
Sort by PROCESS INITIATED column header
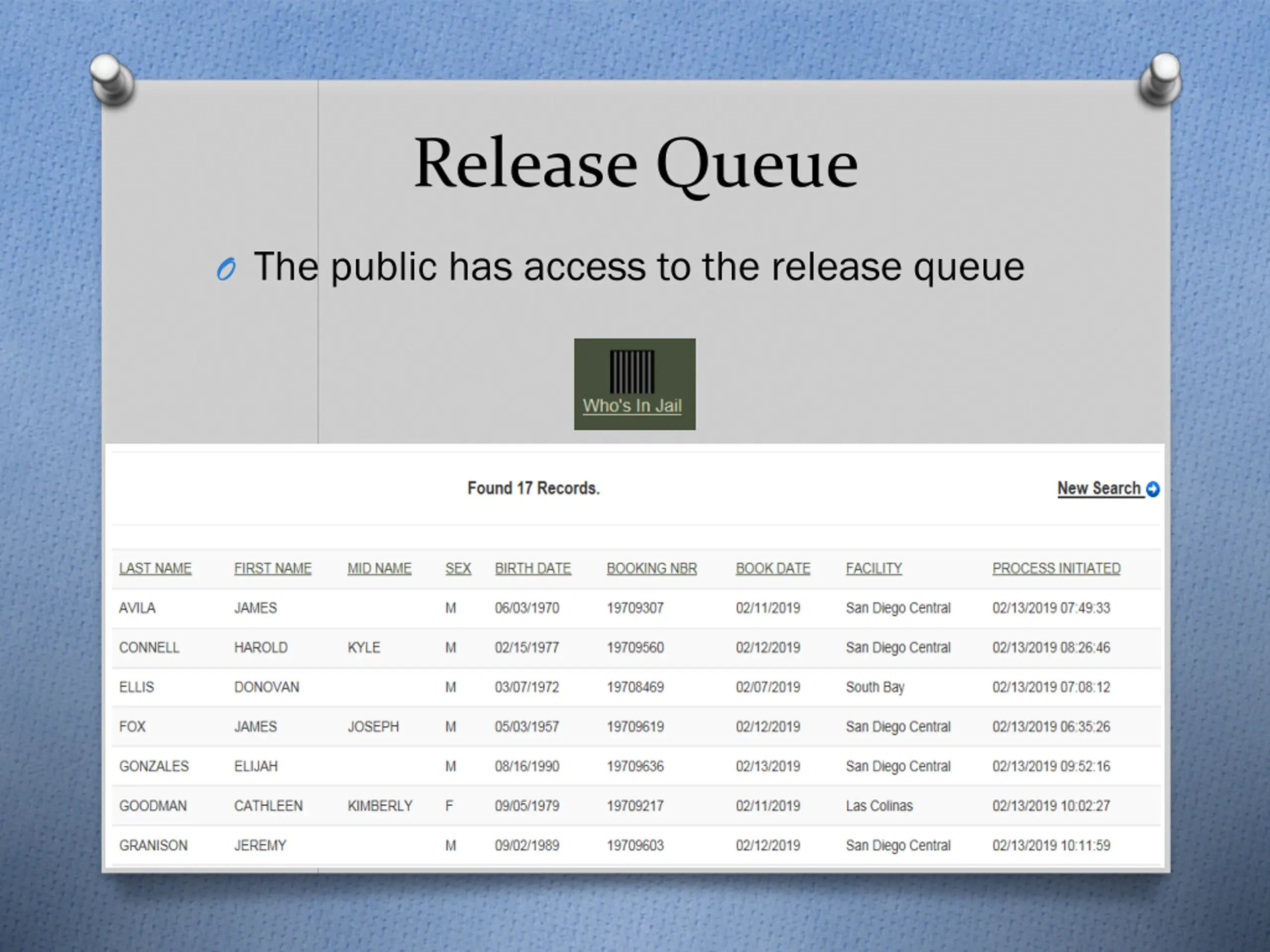click(1056, 569)
